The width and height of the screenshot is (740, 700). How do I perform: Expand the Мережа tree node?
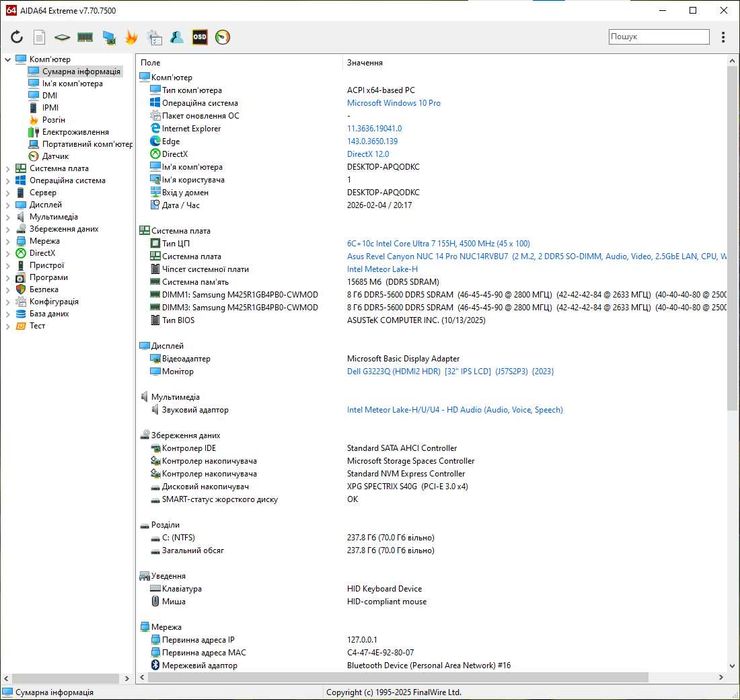(x=7, y=241)
